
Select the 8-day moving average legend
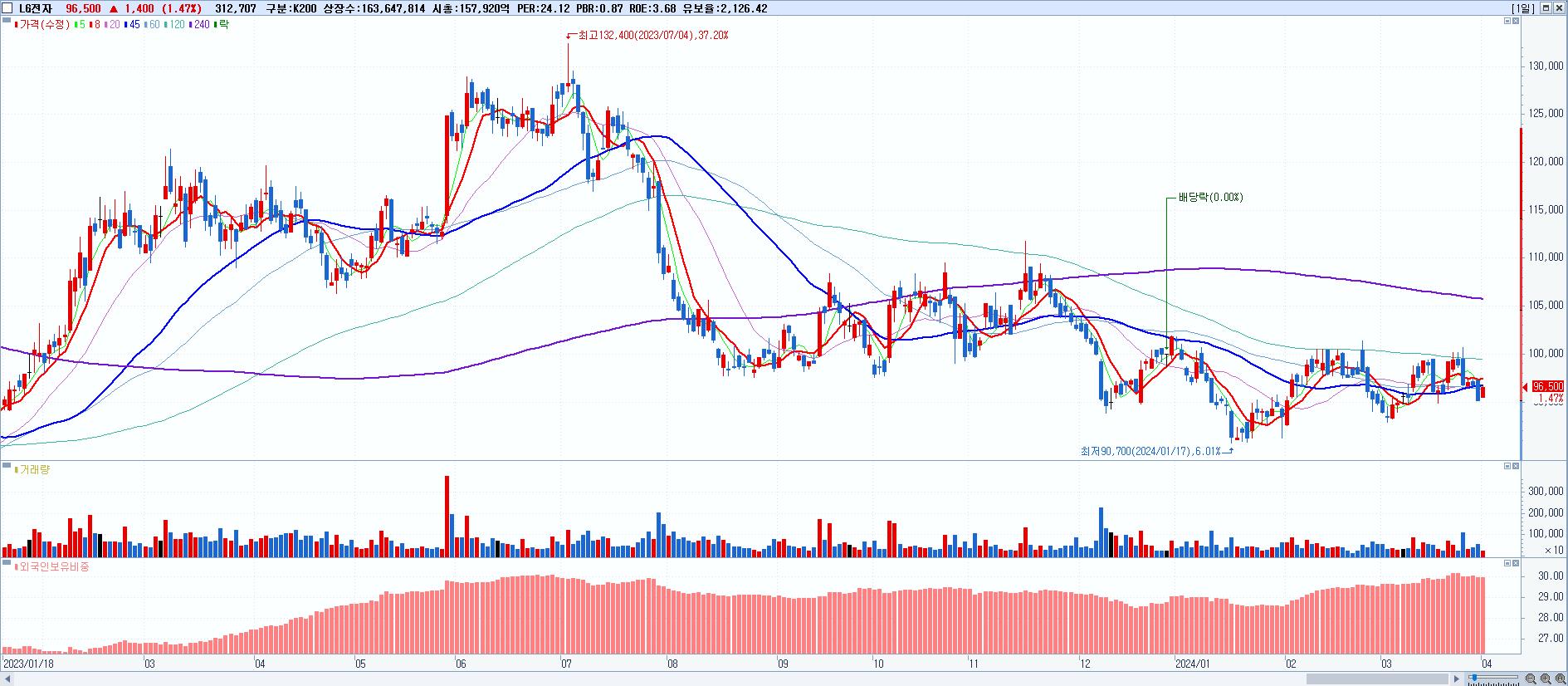click(95, 25)
